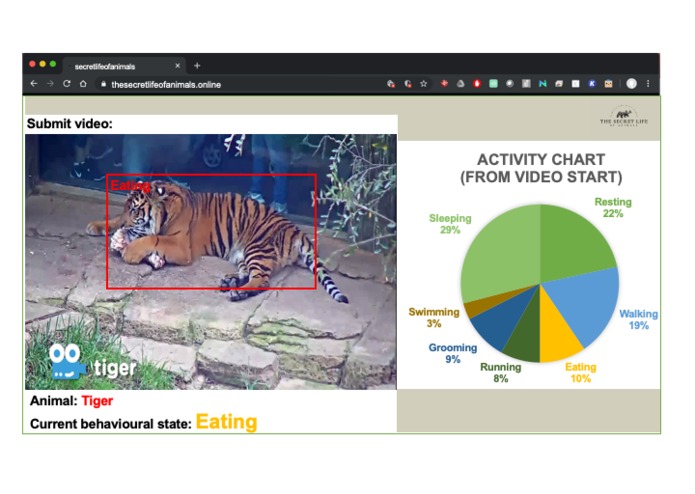Click the 'Animal:' label below the video
The image size is (695, 494).
point(54,401)
